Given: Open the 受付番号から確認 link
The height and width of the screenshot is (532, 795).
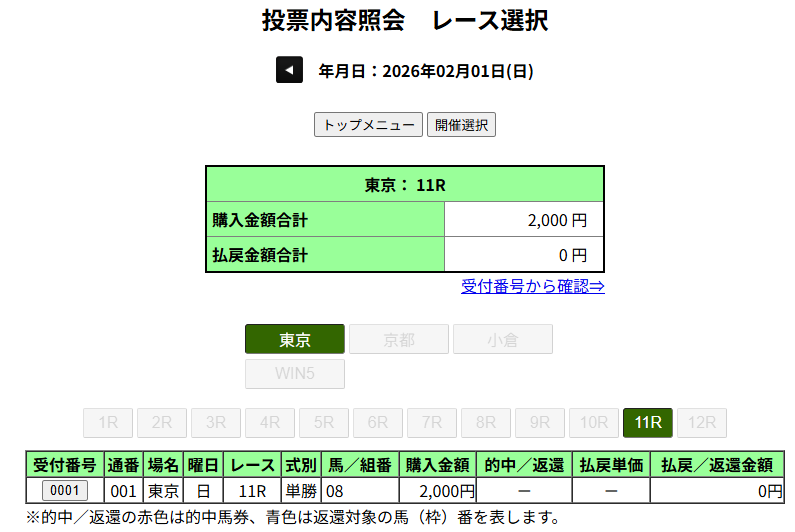Looking at the screenshot, I should tap(532, 287).
